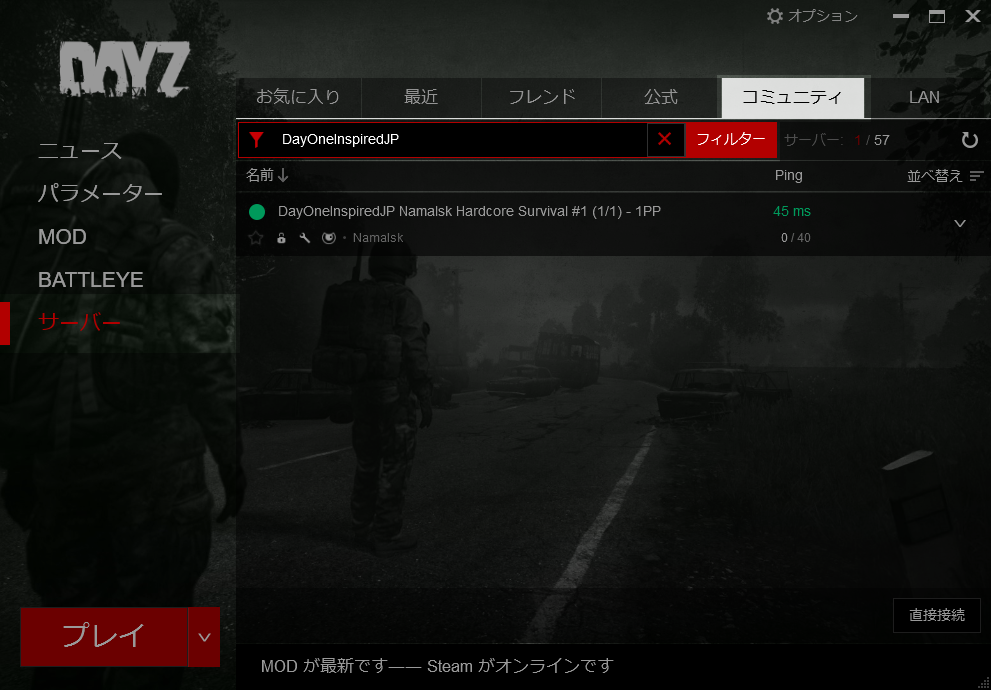Open the 並べ替え sort menu
This screenshot has width=991, height=690.
[x=945, y=176]
